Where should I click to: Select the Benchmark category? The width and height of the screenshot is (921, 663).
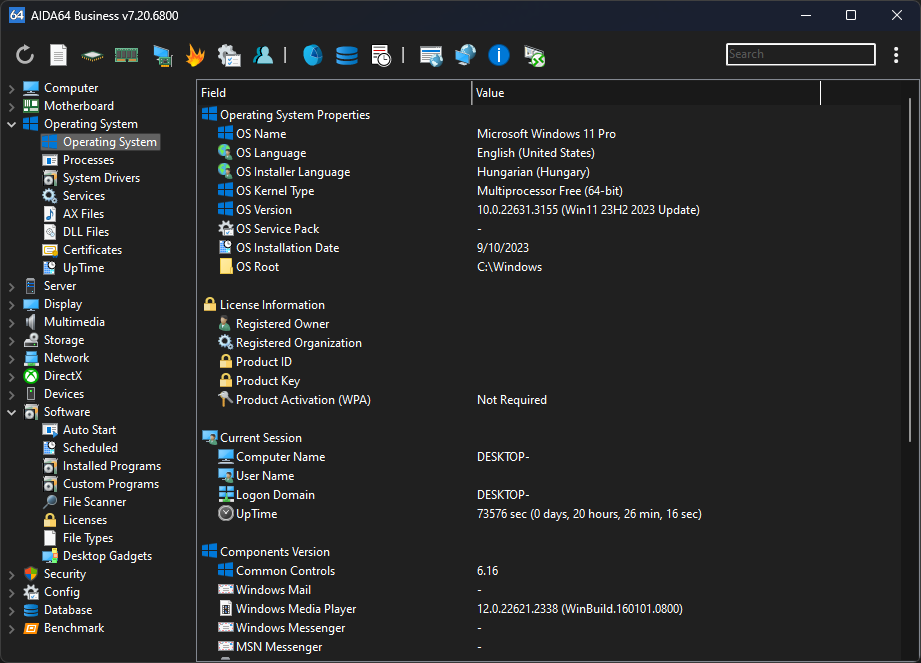coord(73,628)
